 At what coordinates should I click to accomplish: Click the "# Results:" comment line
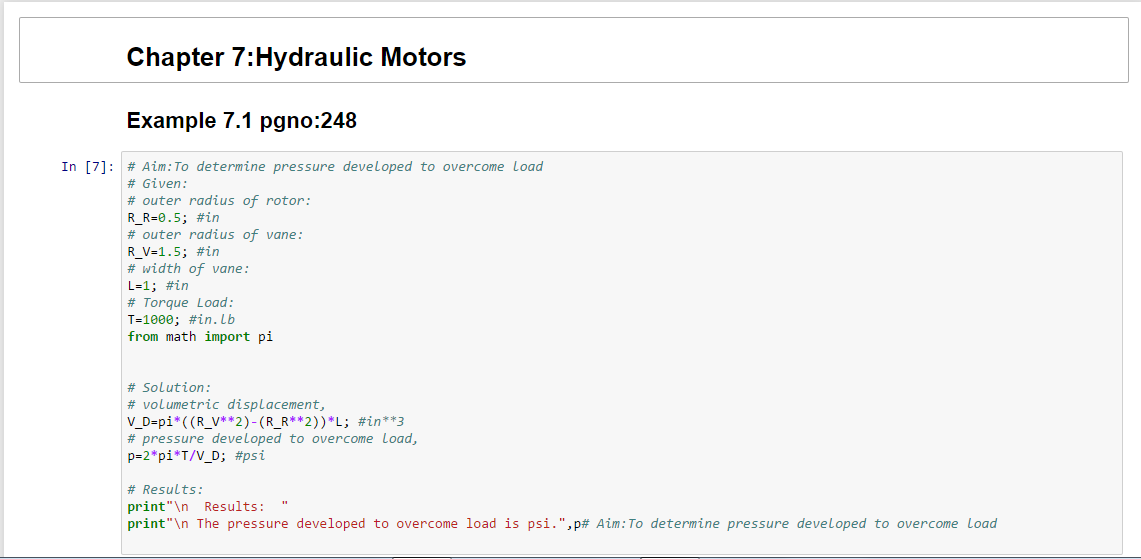[165, 490]
